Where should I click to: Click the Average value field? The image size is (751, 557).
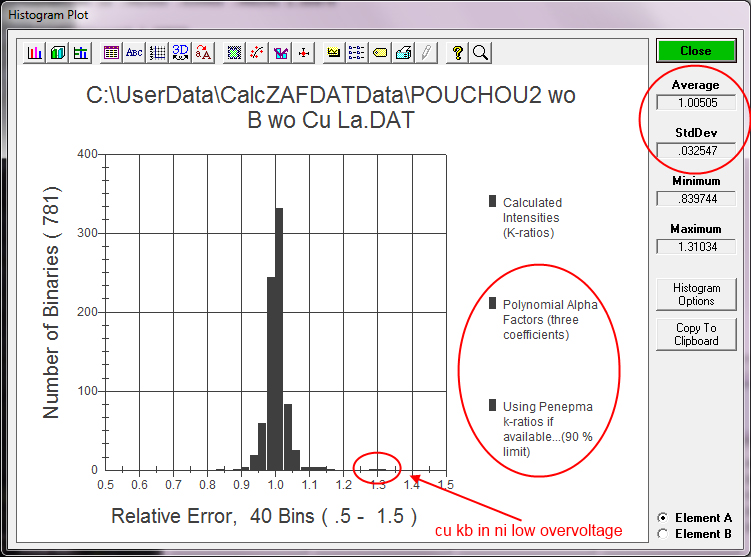point(695,102)
